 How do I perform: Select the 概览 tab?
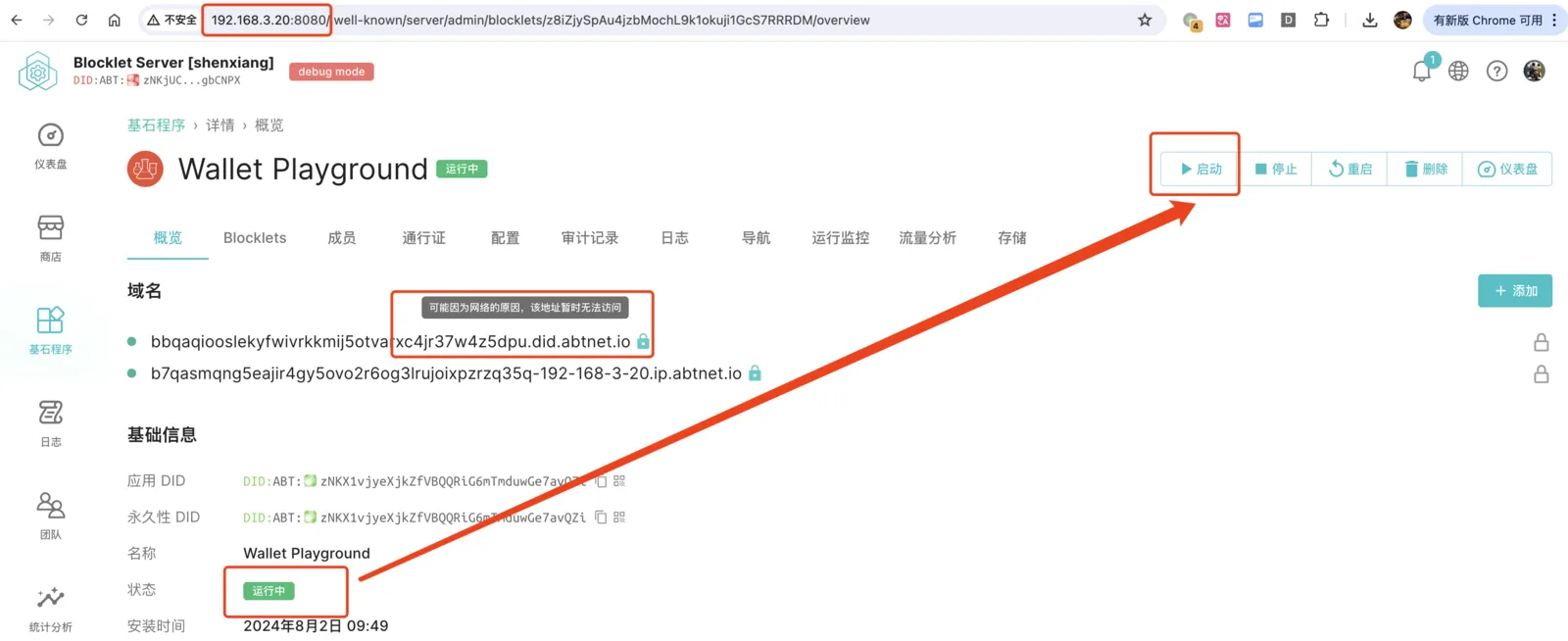(168, 238)
